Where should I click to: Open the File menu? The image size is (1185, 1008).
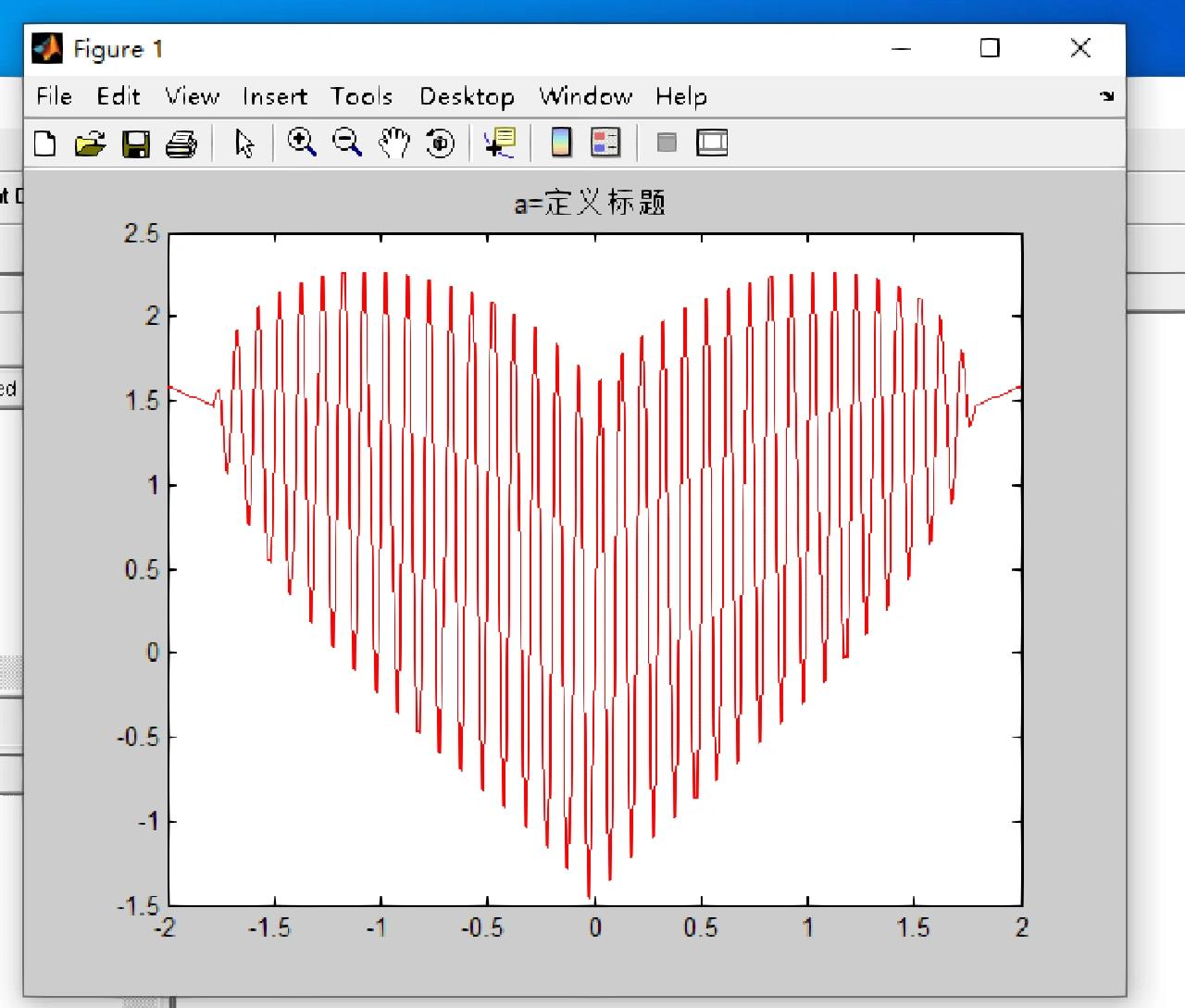54,96
